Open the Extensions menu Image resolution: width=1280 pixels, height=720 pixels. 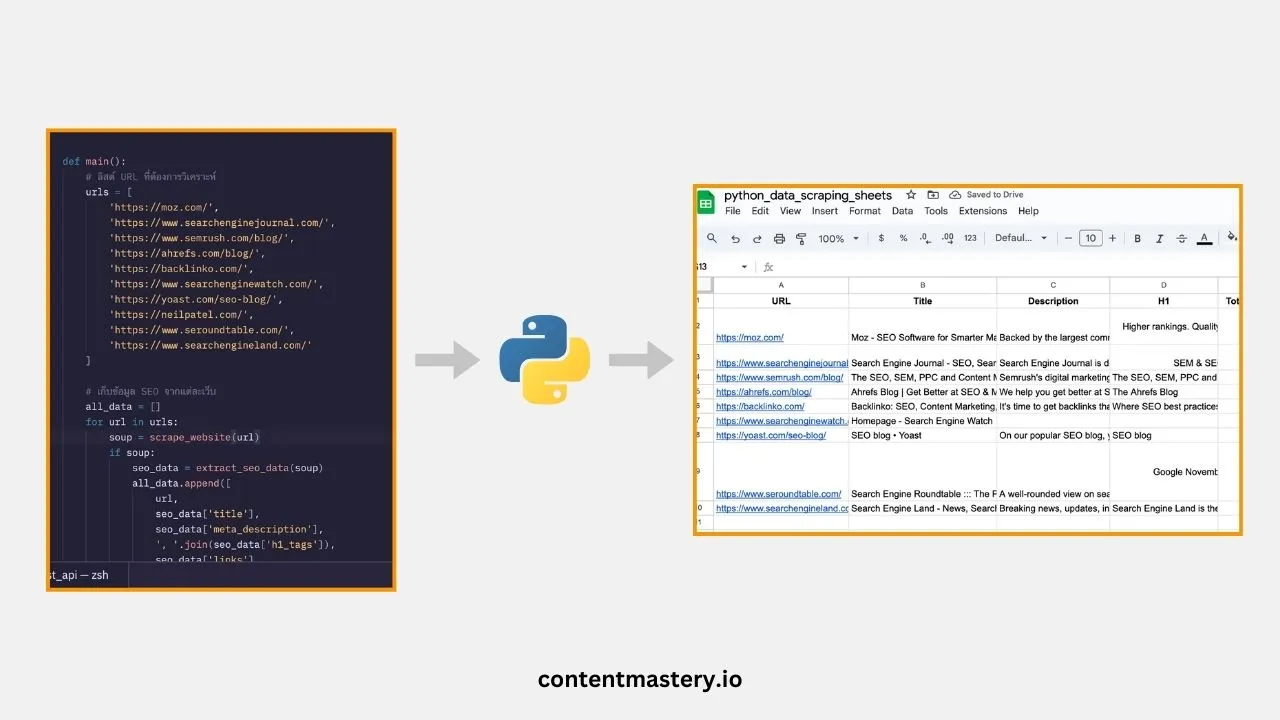pos(983,211)
